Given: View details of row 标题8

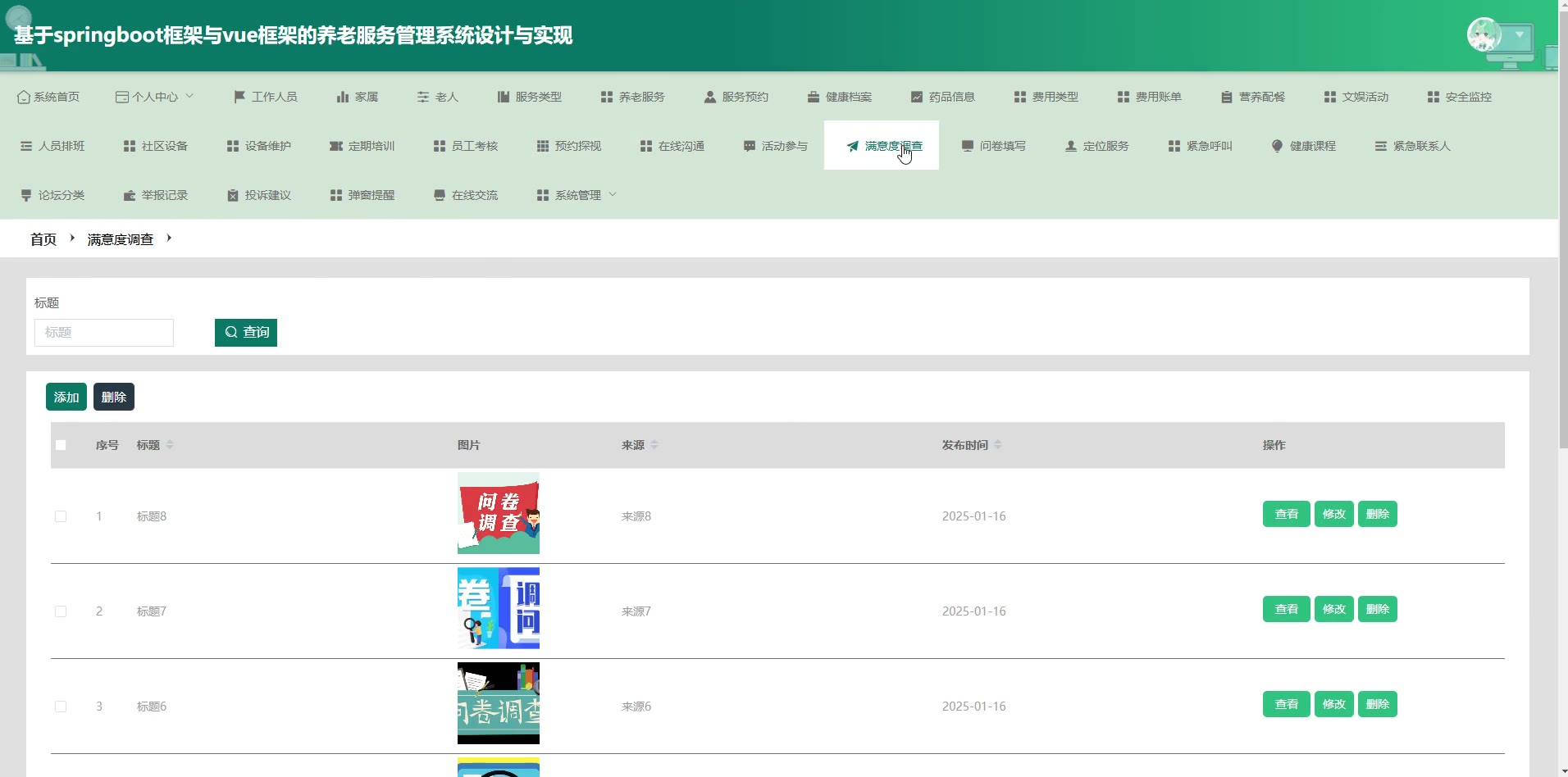Looking at the screenshot, I should click(x=1287, y=515).
